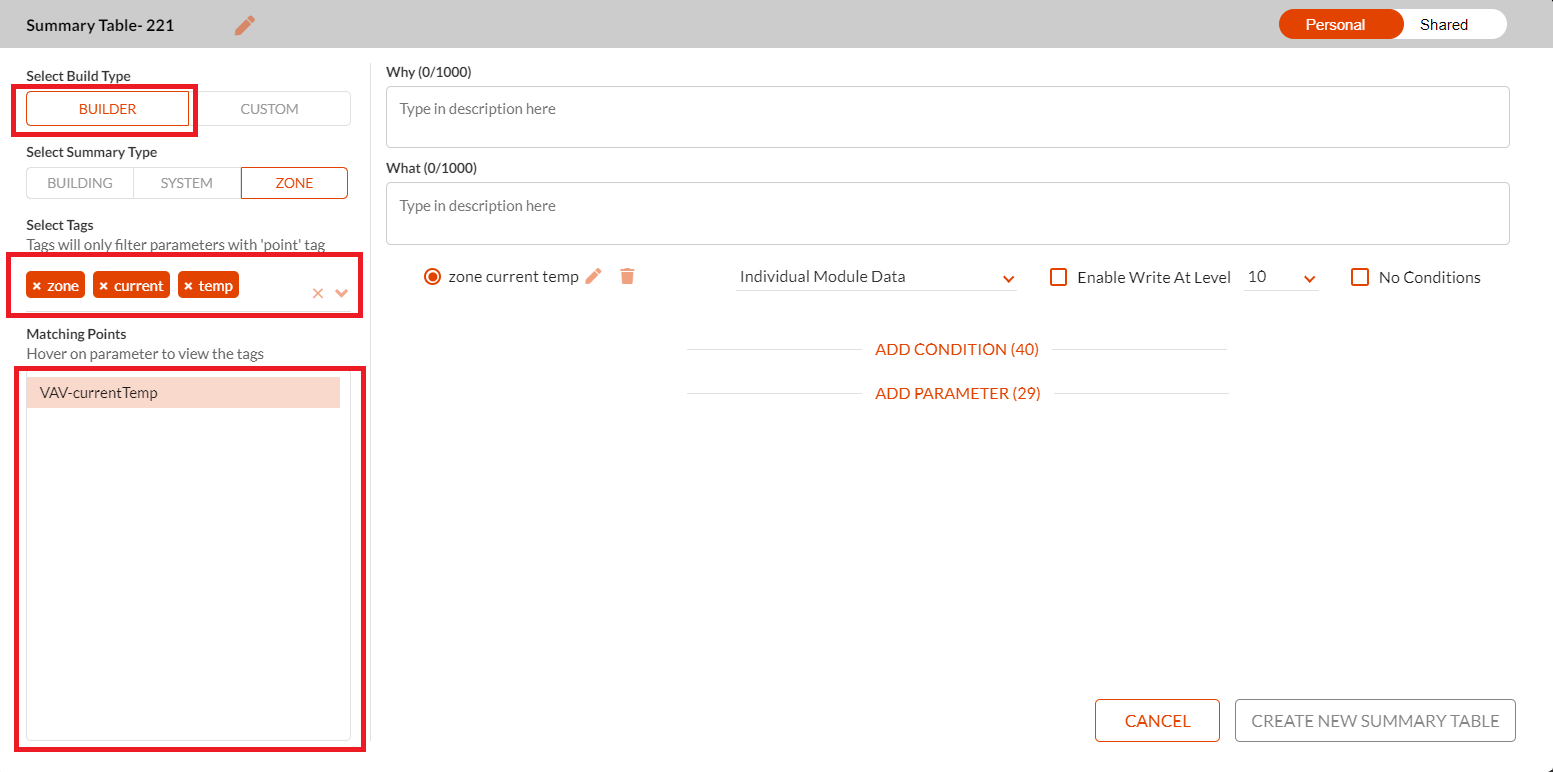This screenshot has height=772, width=1553.
Task: Choose the CUSTOM build type
Action: 270,109
